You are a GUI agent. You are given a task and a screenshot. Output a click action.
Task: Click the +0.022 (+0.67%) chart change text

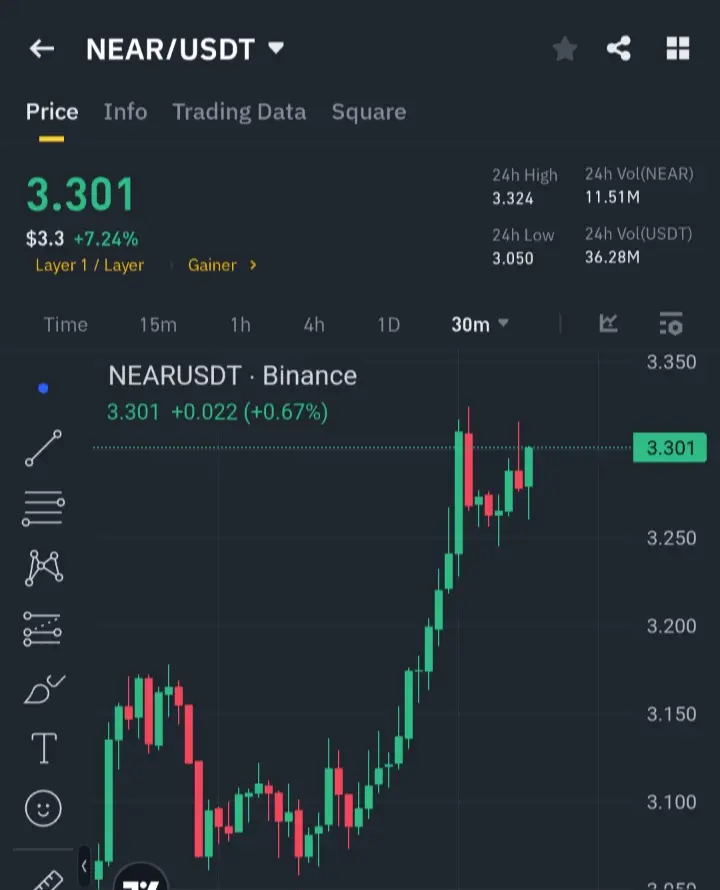coord(250,412)
